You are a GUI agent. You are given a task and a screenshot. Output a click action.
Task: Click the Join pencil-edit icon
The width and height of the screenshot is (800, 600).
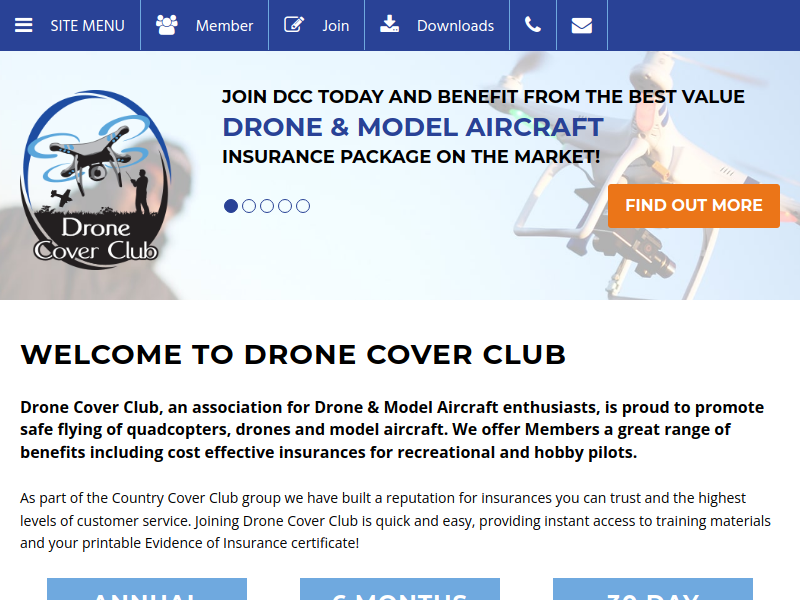[294, 24]
